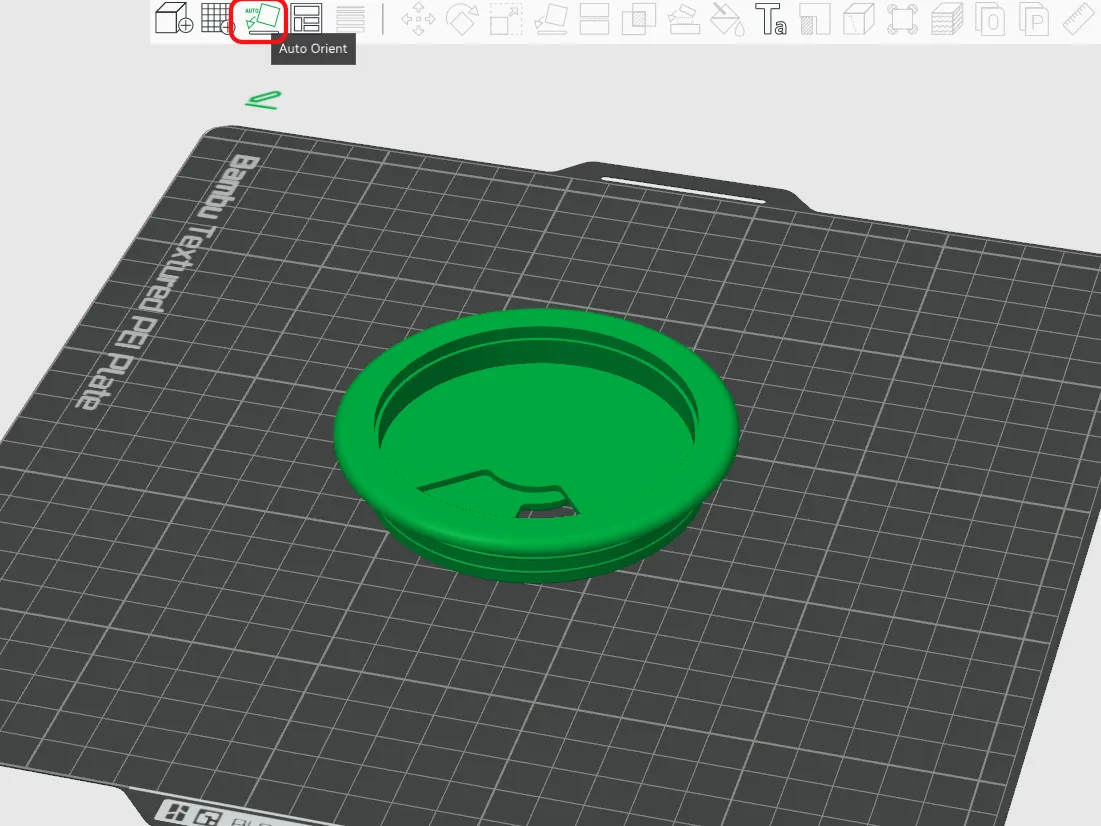Image resolution: width=1101 pixels, height=826 pixels.
Task: Select the Text shape tool
Action: 770,19
